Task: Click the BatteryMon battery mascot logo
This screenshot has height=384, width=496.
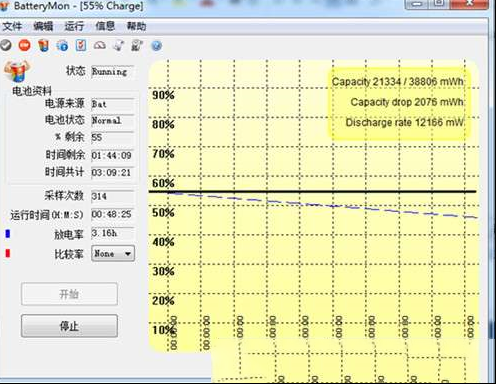Action: tap(17, 71)
